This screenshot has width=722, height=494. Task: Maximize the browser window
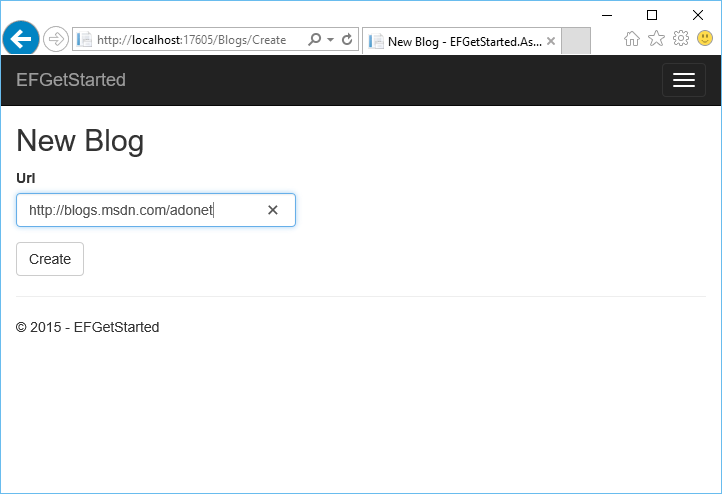pyautogui.click(x=652, y=15)
